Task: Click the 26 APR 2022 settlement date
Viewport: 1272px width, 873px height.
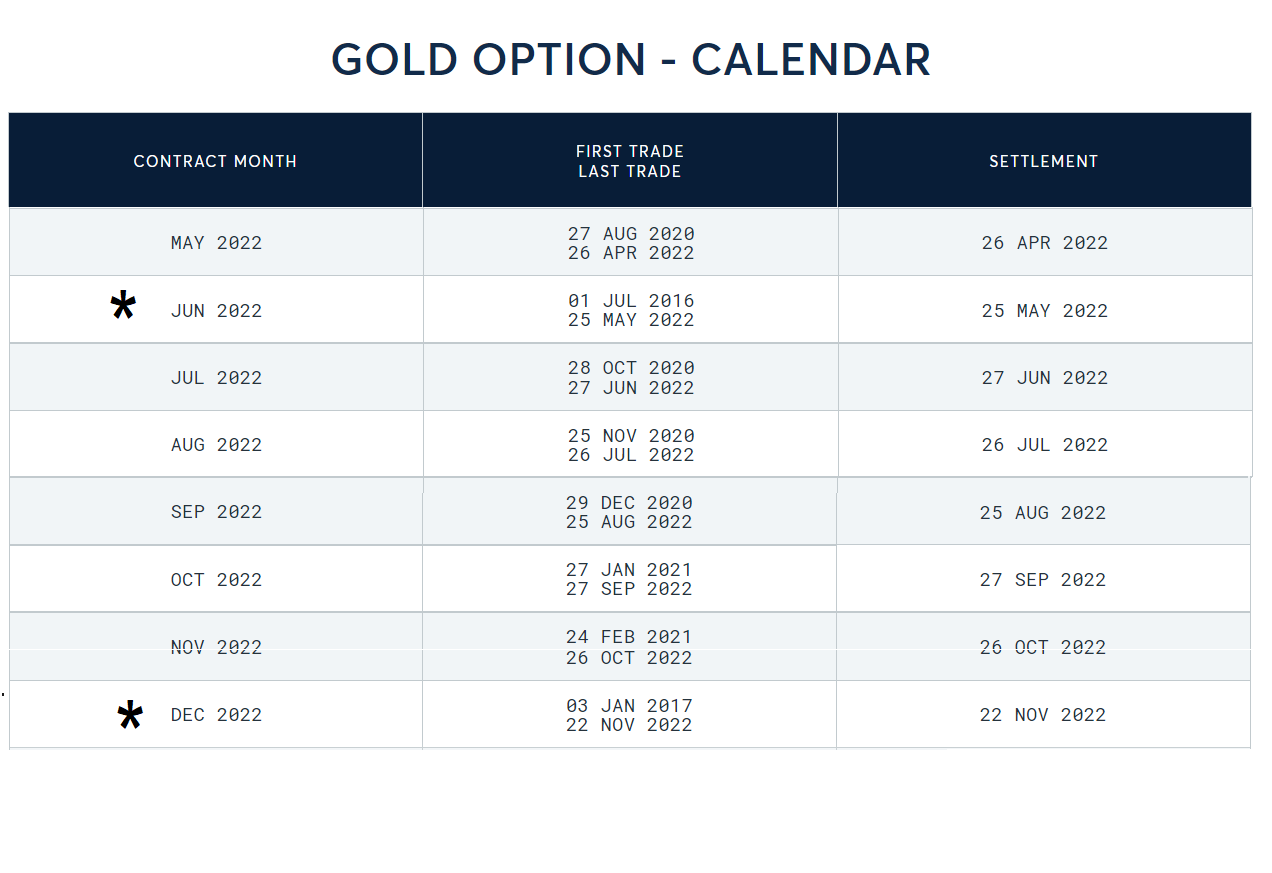Action: click(x=1045, y=243)
